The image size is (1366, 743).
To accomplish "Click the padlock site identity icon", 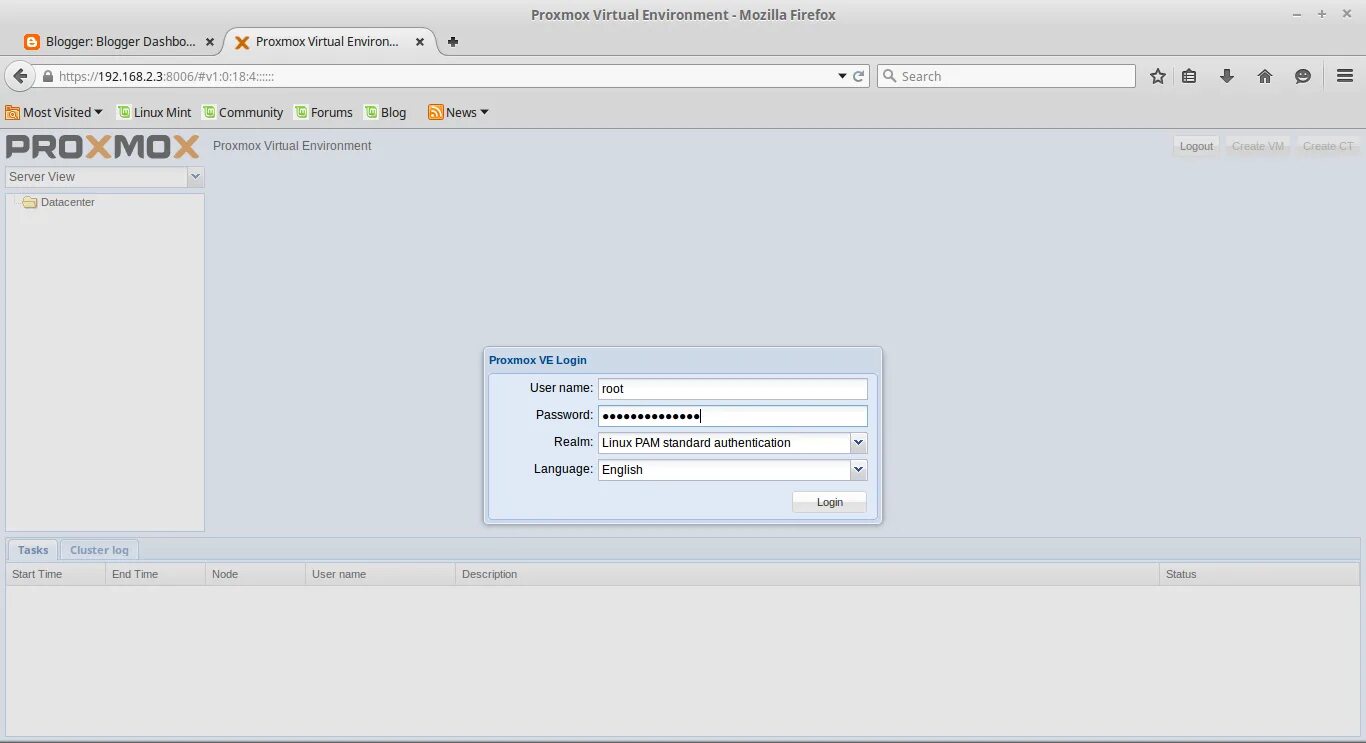I will 47,76.
